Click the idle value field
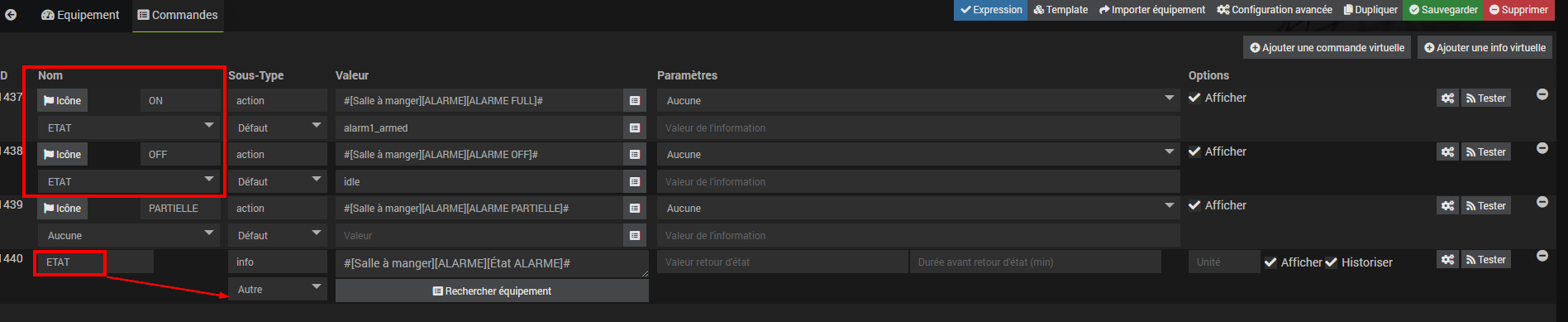1568x322 pixels. click(479, 181)
